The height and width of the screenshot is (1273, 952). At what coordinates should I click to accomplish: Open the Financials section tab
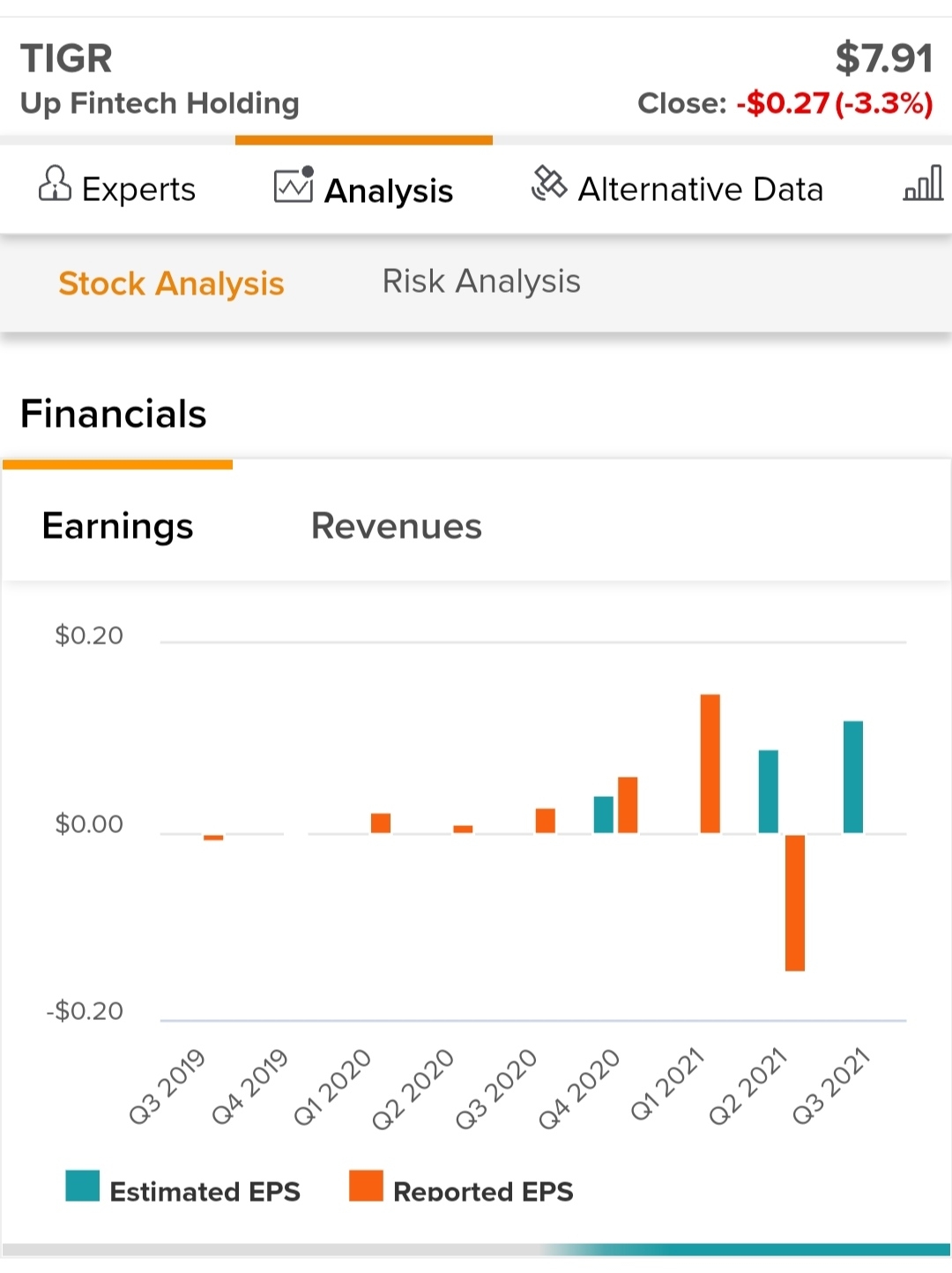(x=114, y=414)
